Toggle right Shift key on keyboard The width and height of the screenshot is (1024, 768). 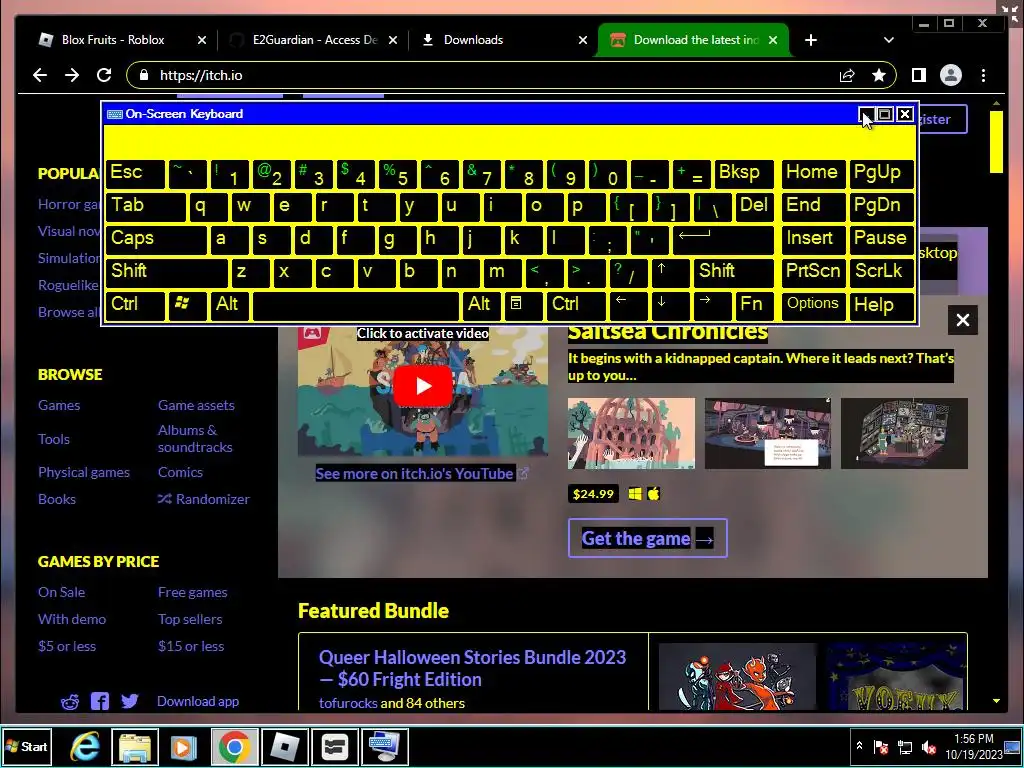[733, 271]
